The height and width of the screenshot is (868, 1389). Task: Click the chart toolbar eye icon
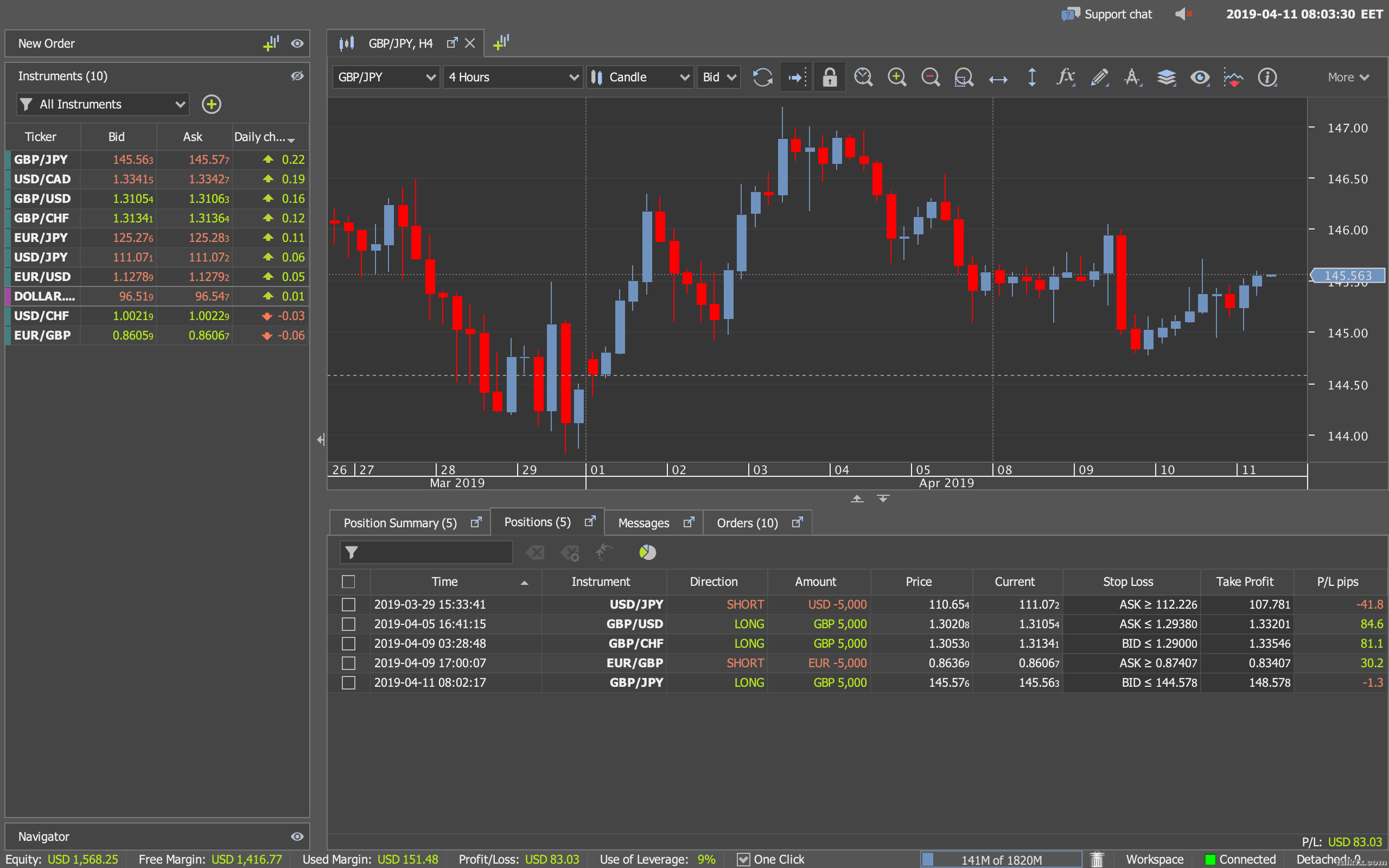pyautogui.click(x=1200, y=77)
